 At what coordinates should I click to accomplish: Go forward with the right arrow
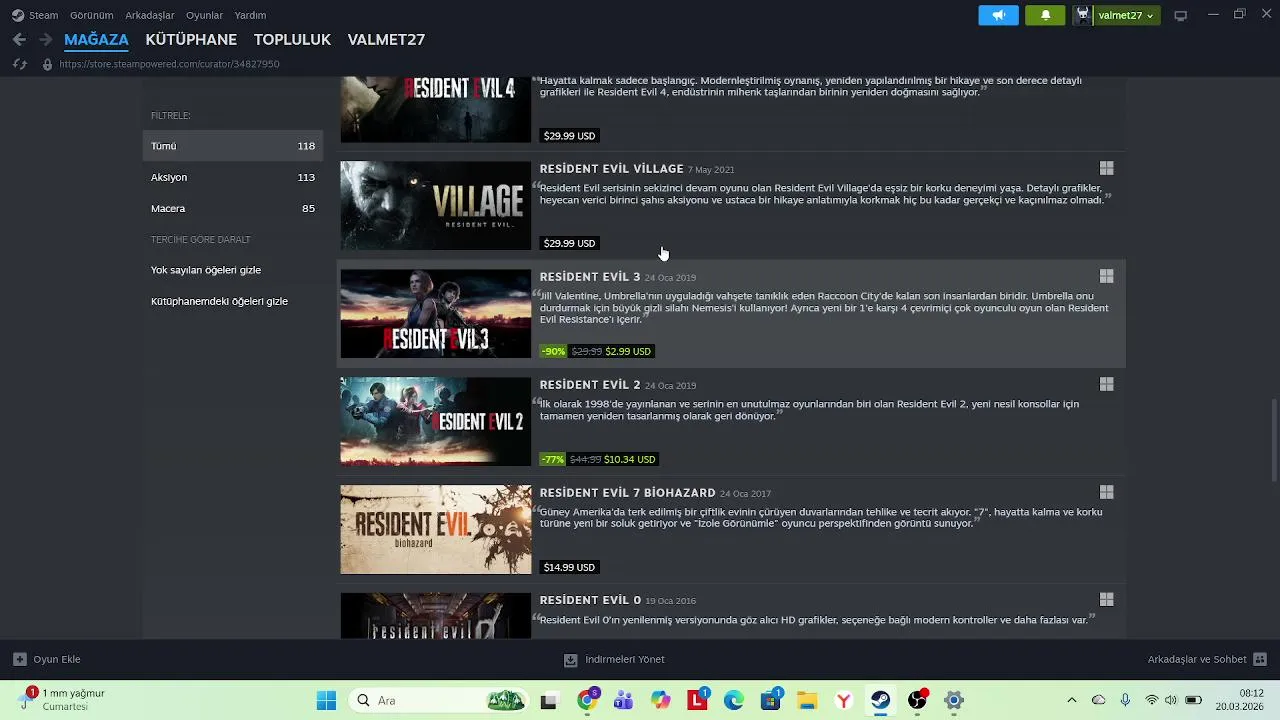(x=45, y=40)
